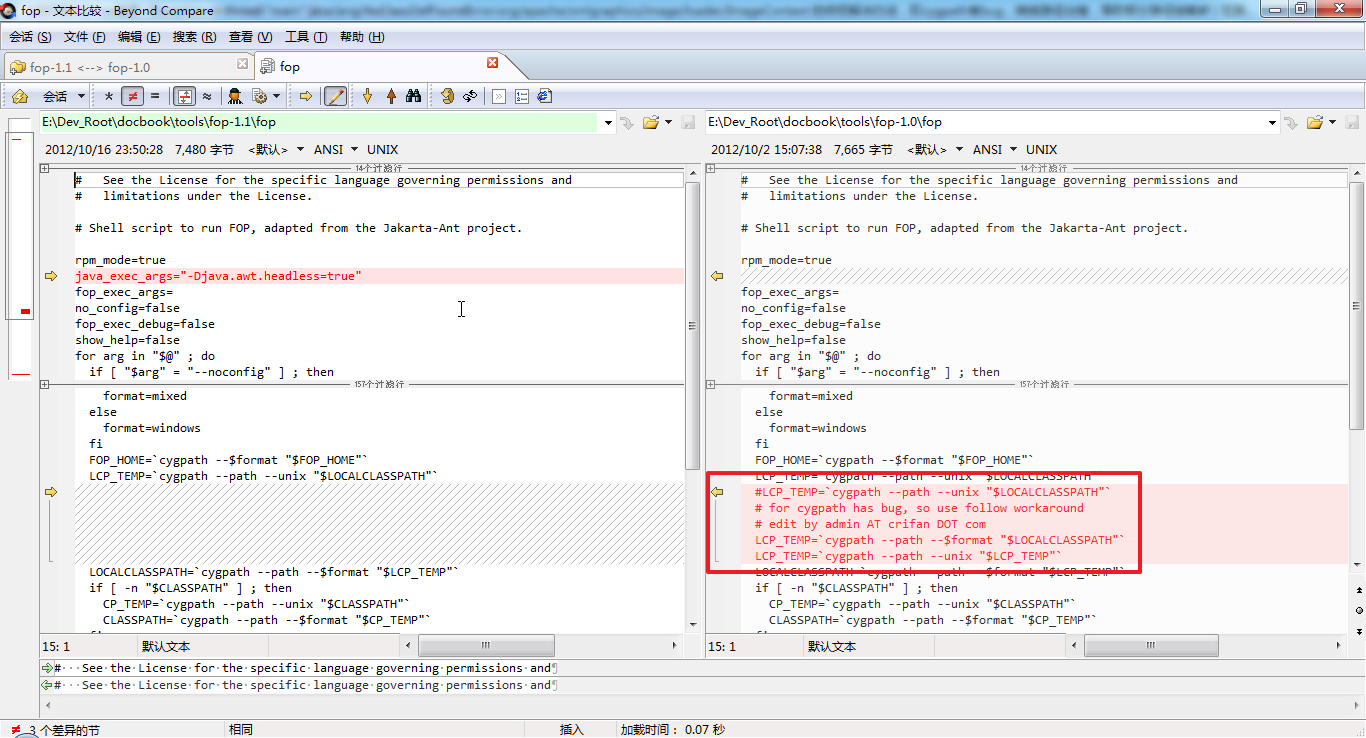
Task: Expand the left path history dropdown
Action: pyautogui.click(x=609, y=122)
